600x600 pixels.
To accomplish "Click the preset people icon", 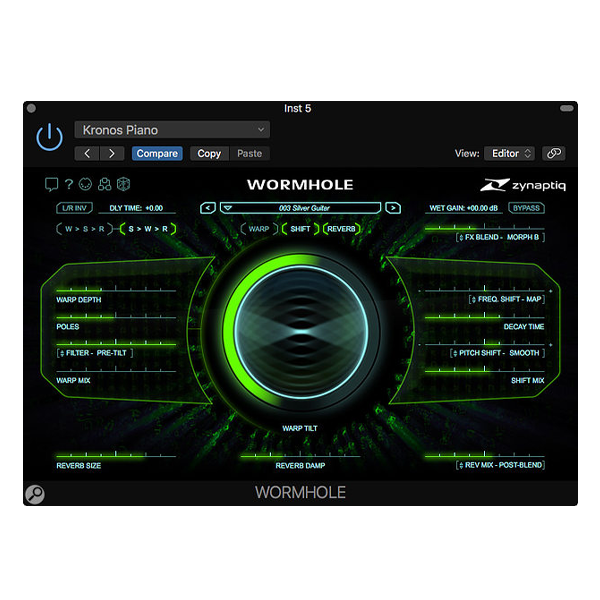I will [104, 184].
